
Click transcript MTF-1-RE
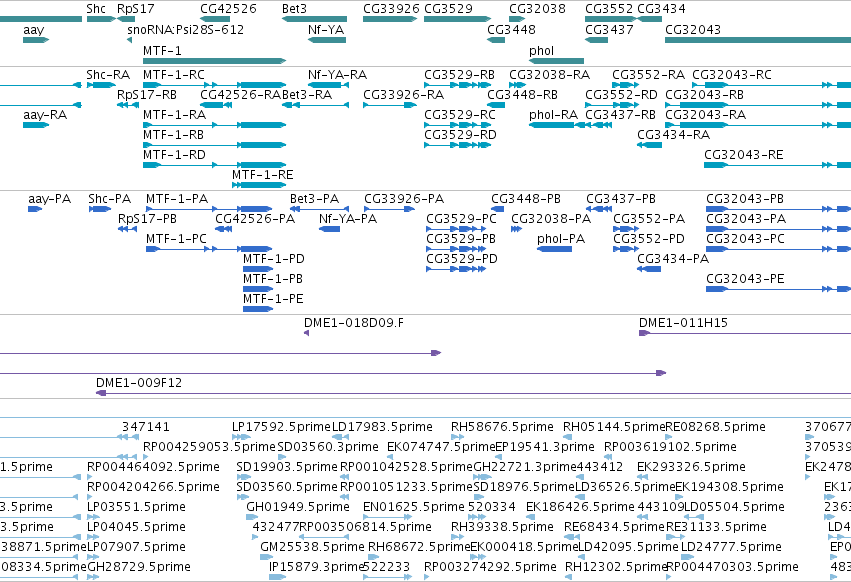point(259,185)
